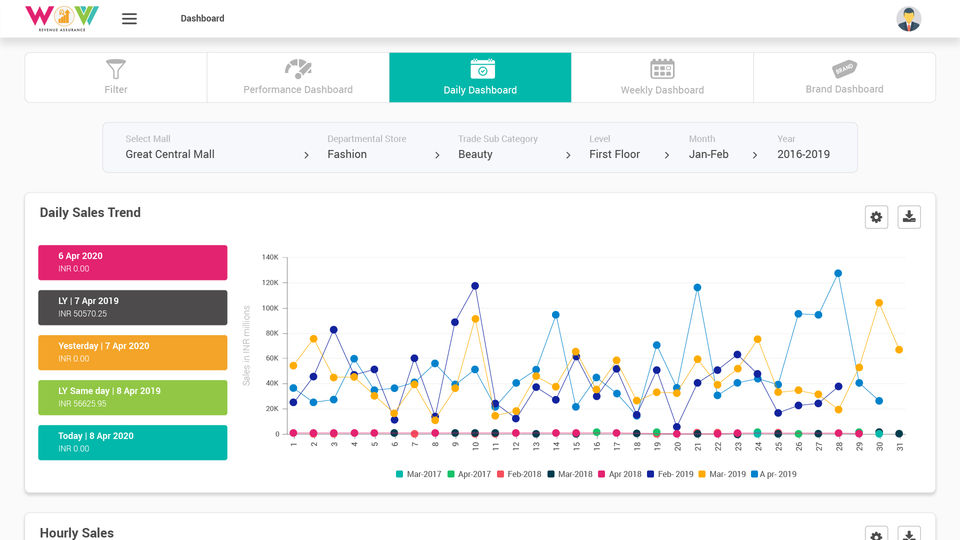Click the Mar-2019 point on day 30
The height and width of the screenshot is (540, 960).
coord(879,303)
